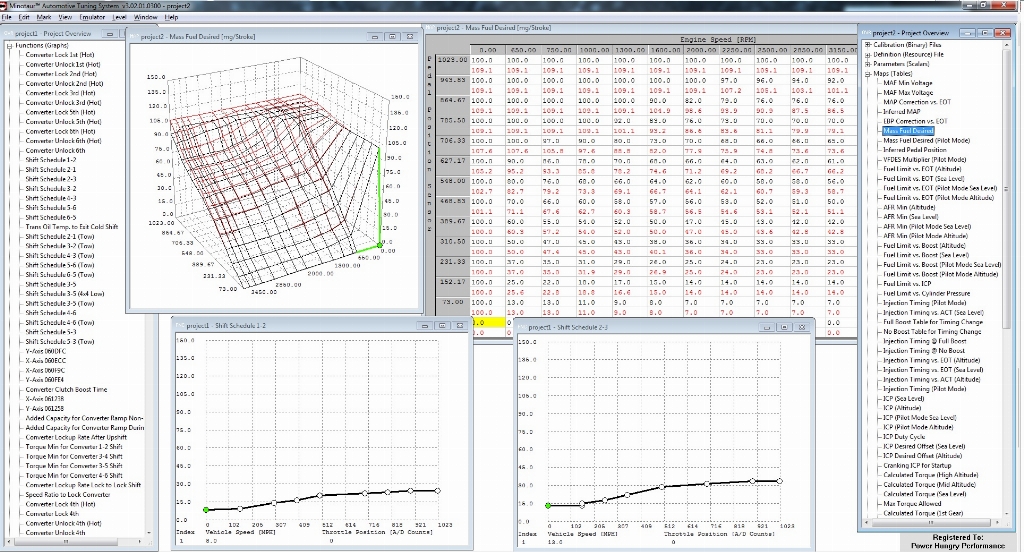Click the 1000.00 RPM column header
This screenshot has width=1024, height=552.
coord(594,50)
